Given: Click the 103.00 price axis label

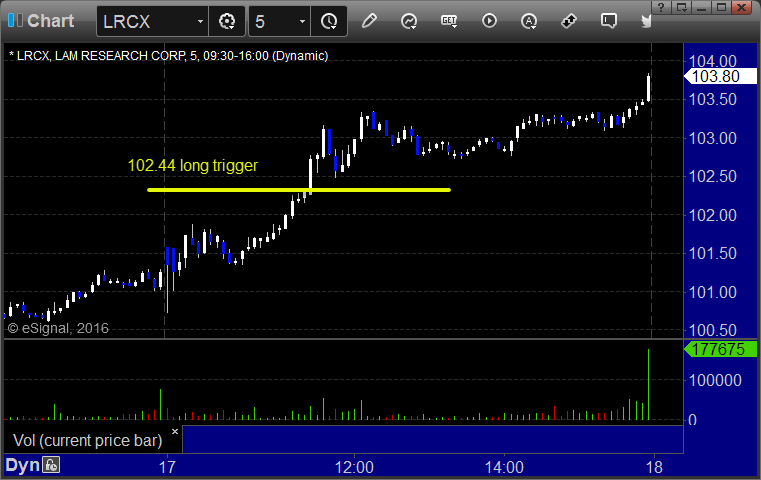Looking at the screenshot, I should [713, 138].
